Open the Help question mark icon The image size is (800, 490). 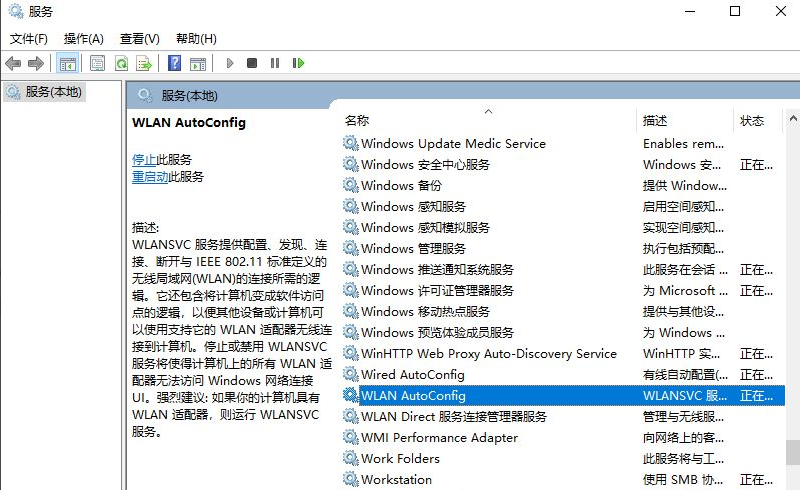click(x=174, y=63)
